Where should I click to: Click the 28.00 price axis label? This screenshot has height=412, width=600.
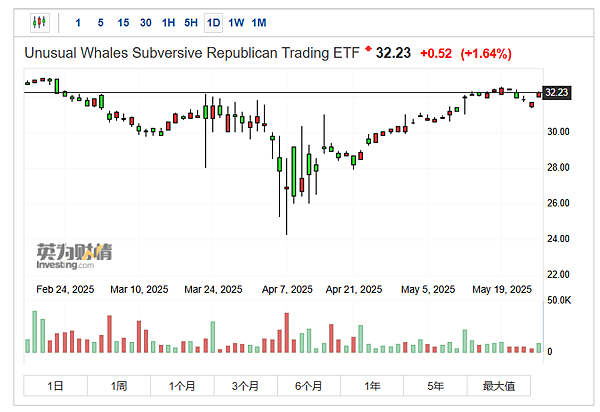[558, 168]
